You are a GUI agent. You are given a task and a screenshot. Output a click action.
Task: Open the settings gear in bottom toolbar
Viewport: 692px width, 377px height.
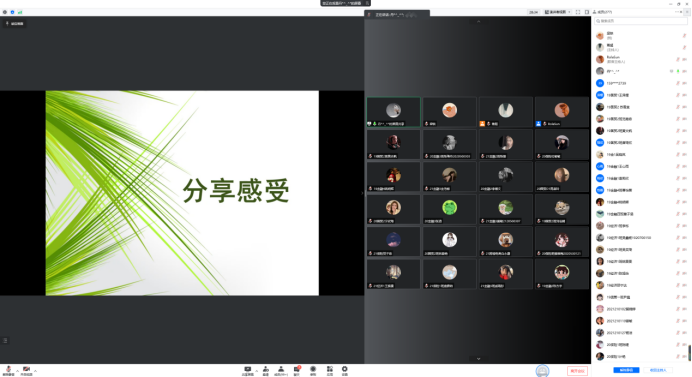point(345,371)
